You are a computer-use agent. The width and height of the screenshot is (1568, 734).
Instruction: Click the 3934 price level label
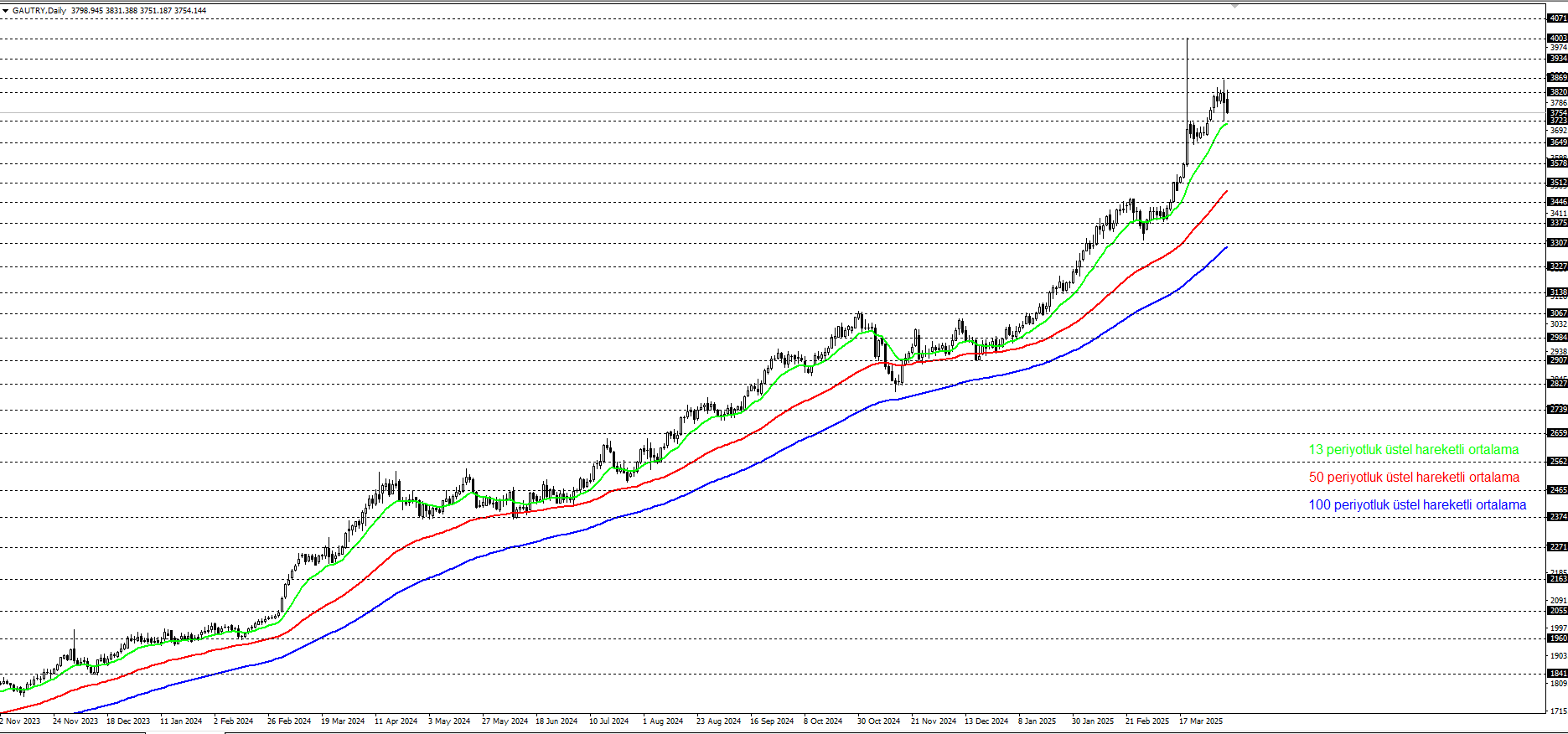(1557, 59)
